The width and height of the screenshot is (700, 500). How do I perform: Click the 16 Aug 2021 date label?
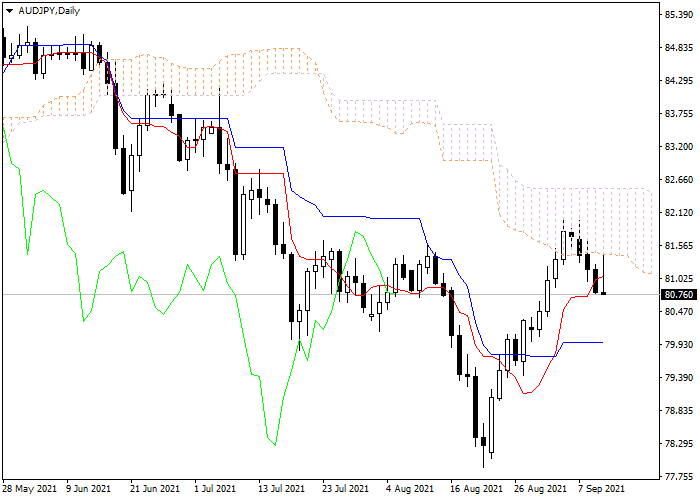tap(476, 489)
